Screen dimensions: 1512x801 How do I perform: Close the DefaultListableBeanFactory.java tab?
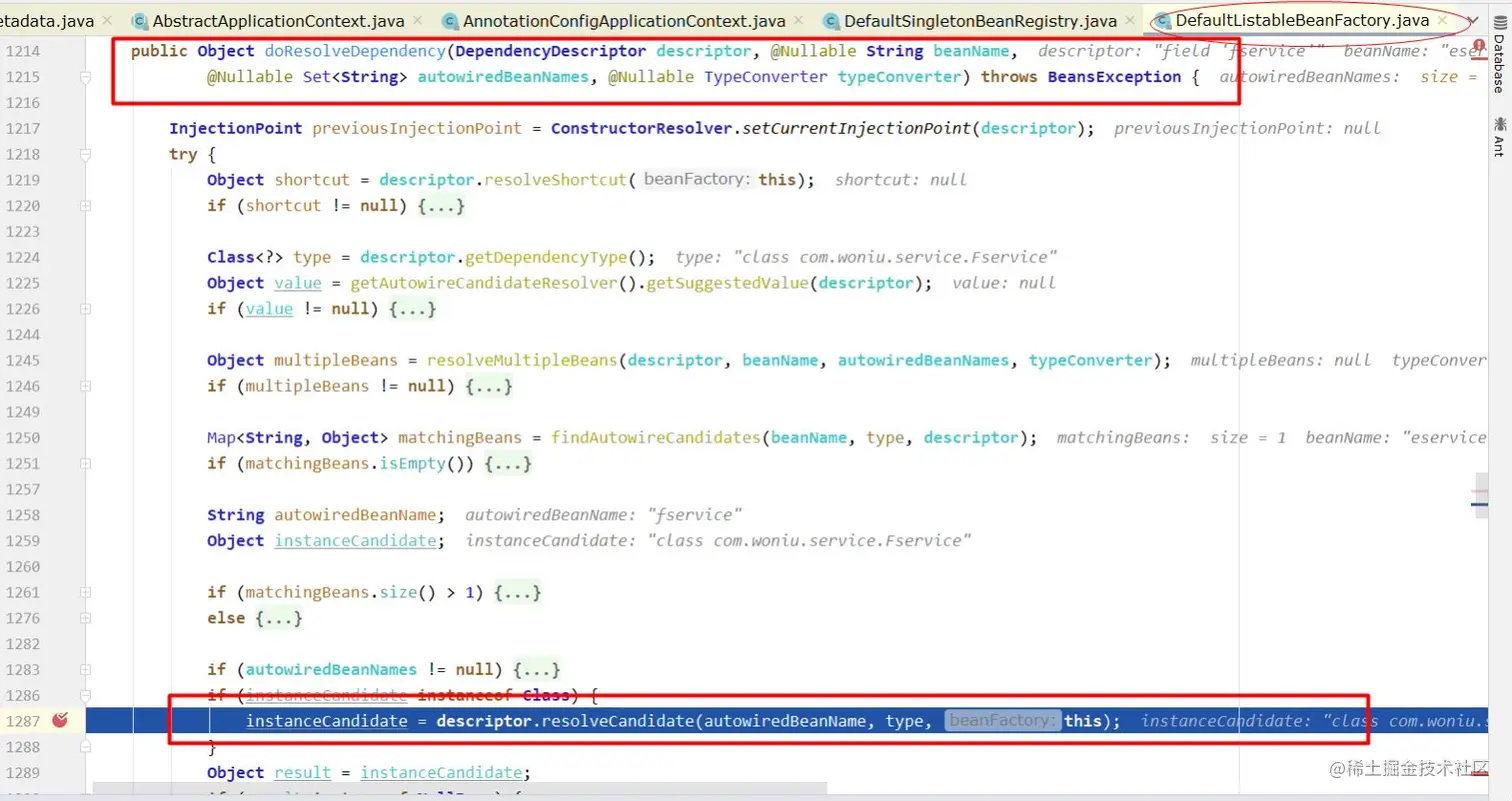coord(1442,21)
